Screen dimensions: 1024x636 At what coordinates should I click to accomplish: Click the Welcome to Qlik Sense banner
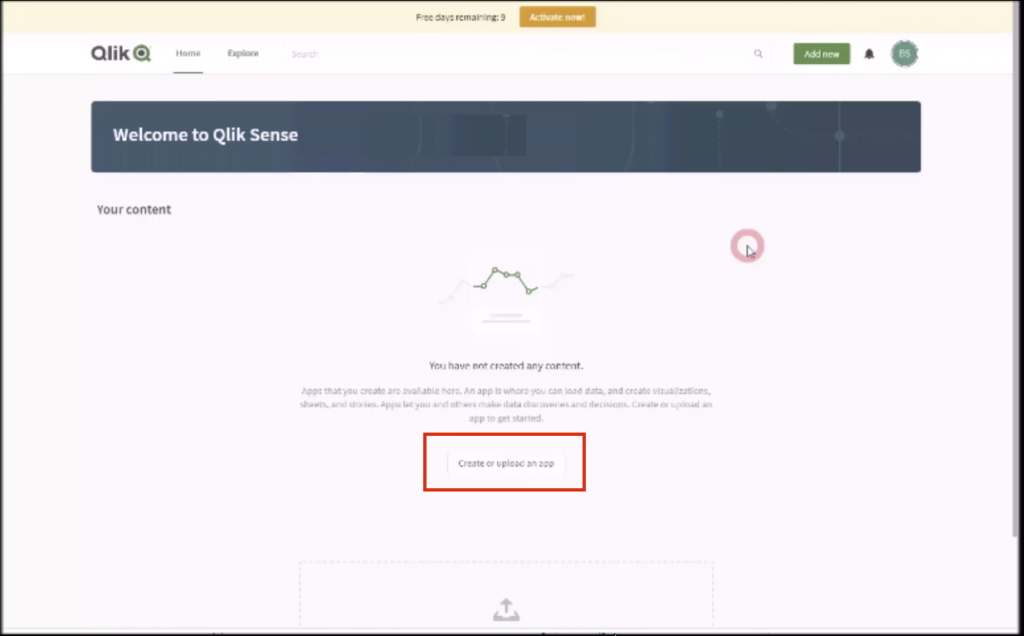506,136
